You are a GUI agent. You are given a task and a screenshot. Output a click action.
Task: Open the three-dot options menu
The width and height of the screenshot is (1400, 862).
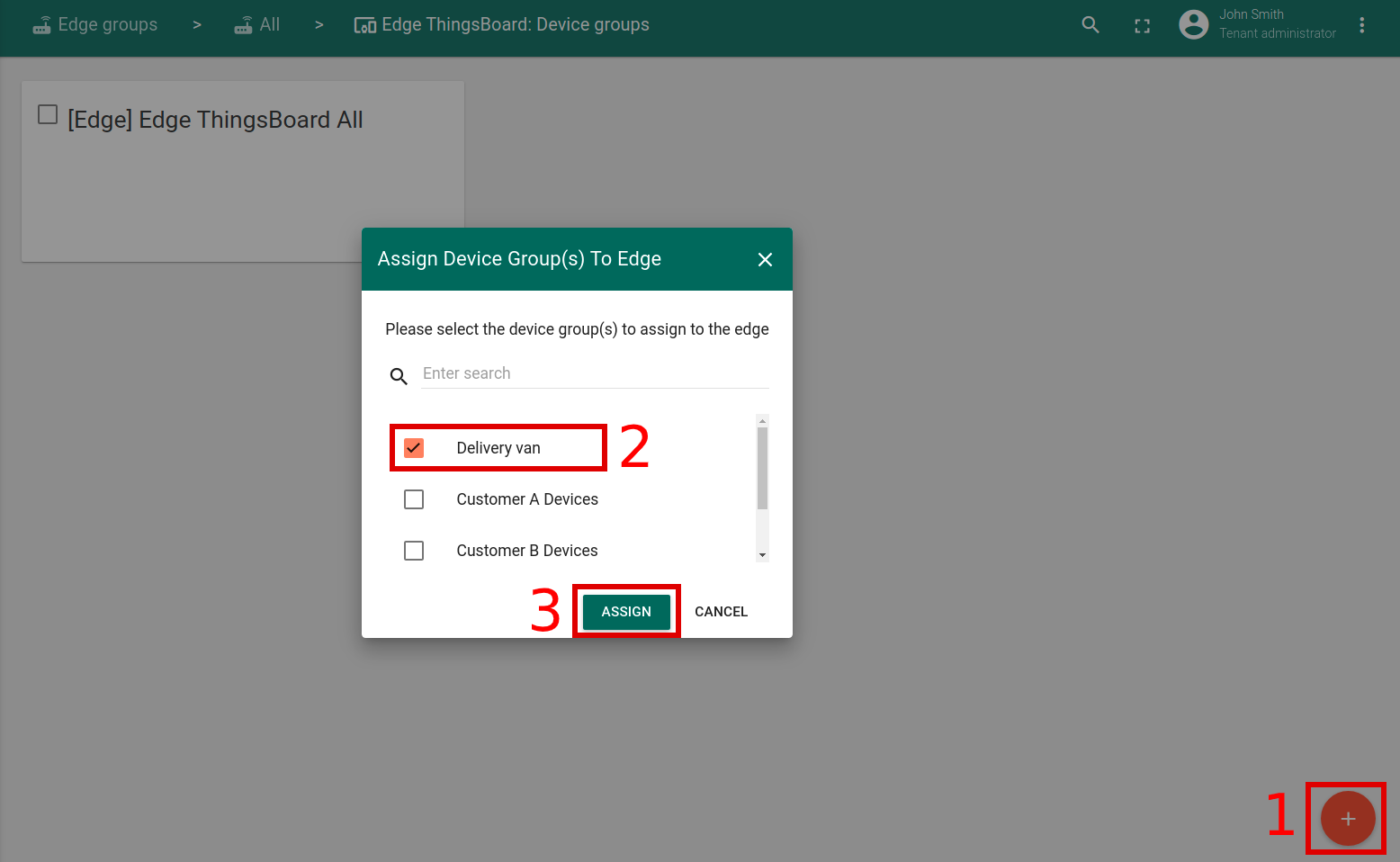pos(1361,25)
